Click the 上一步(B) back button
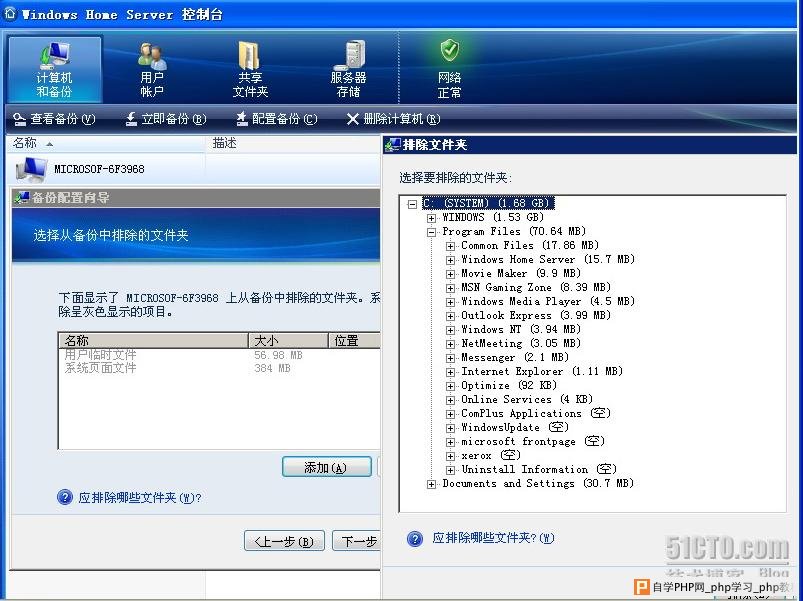 click(x=284, y=541)
